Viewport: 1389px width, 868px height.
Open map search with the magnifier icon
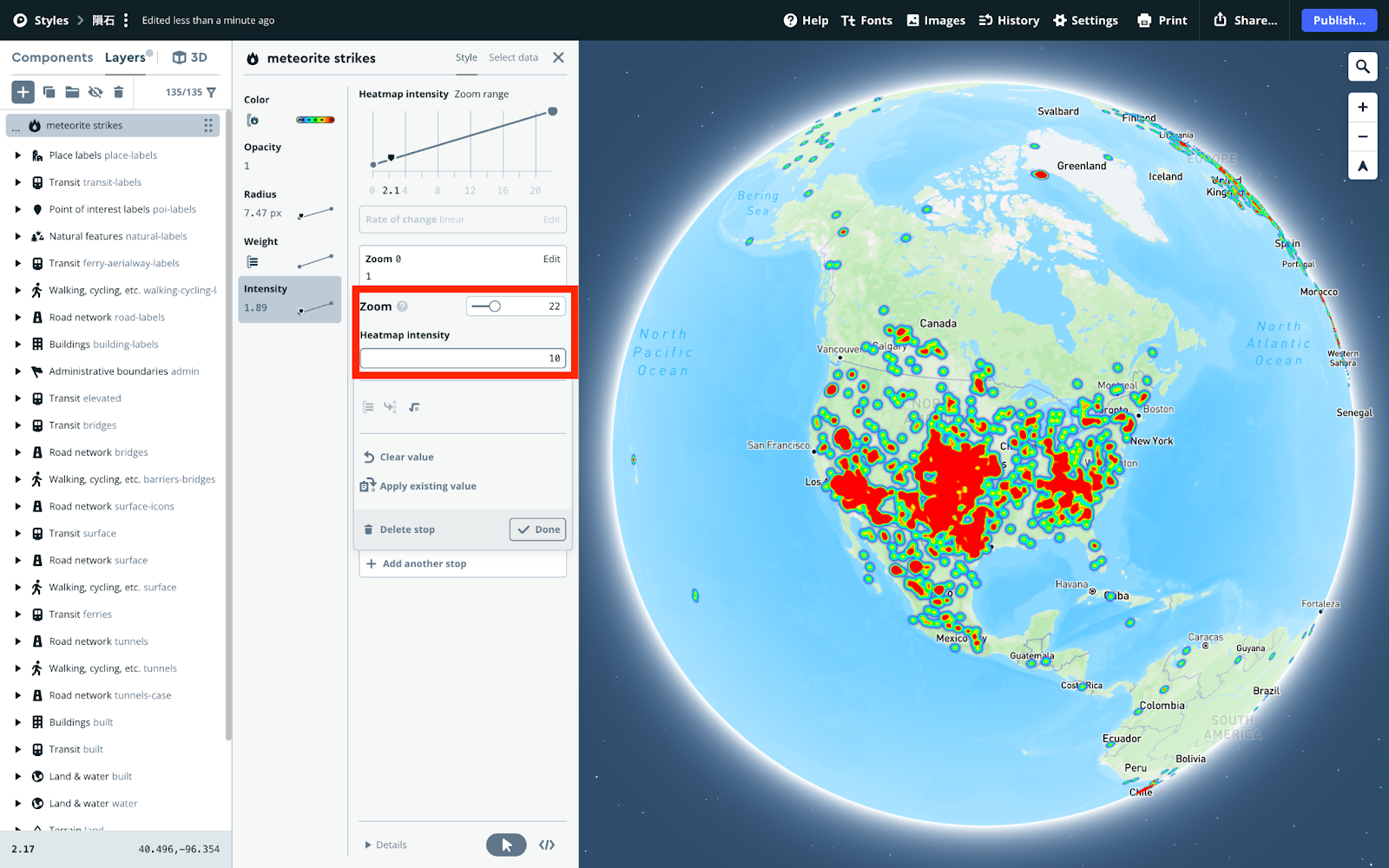(x=1362, y=66)
